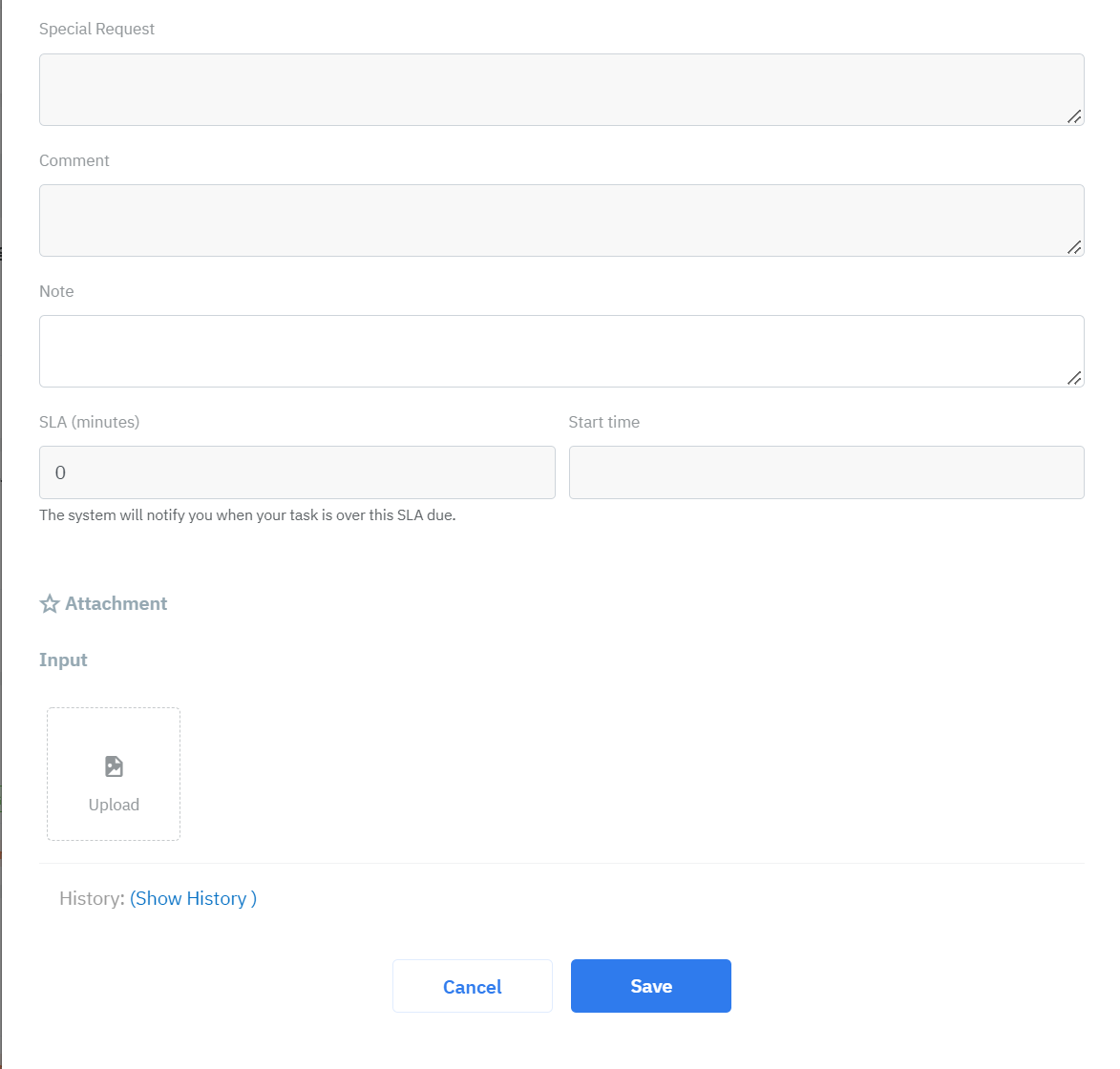The width and height of the screenshot is (1120, 1069).
Task: Click the image file icon in Upload box
Action: coord(114,766)
